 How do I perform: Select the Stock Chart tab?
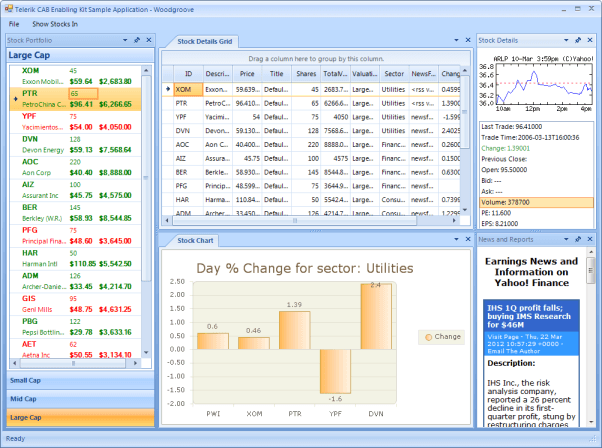tap(195, 241)
